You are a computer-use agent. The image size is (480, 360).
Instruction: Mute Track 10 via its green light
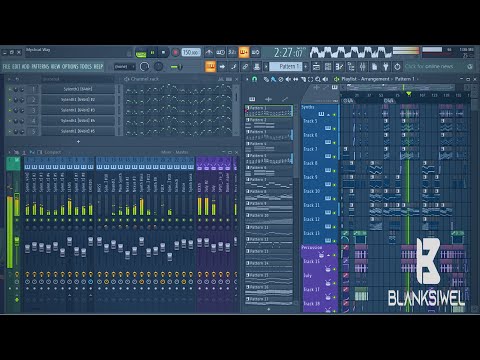[335, 198]
